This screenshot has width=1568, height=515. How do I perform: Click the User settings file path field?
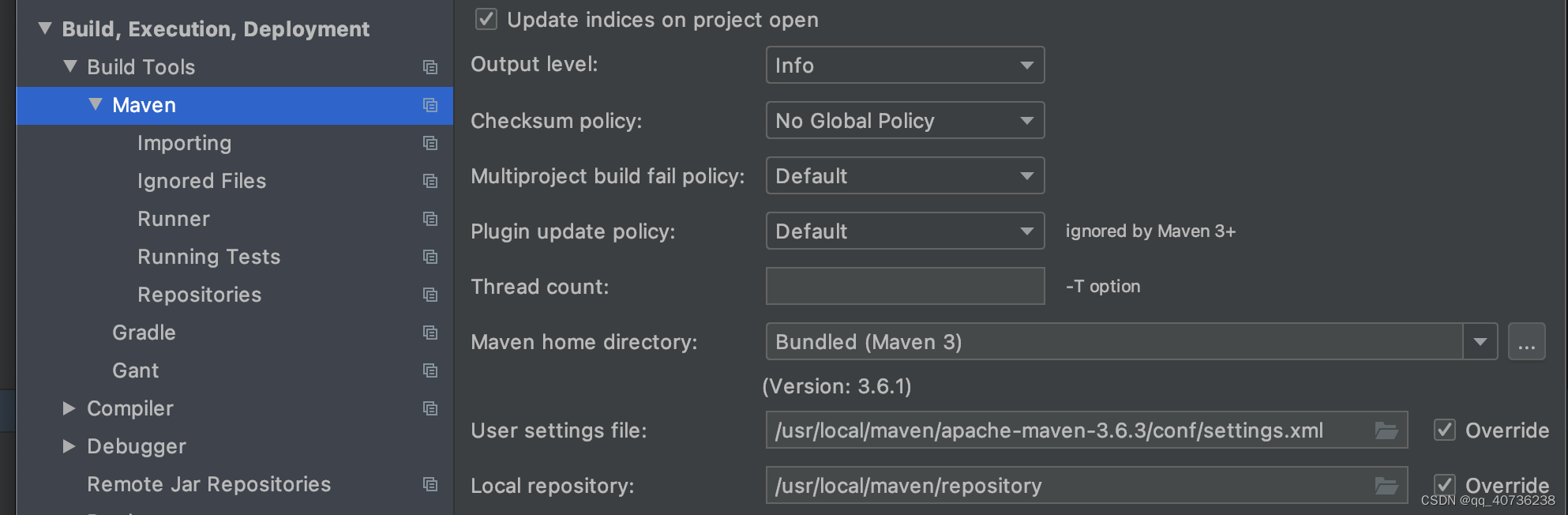(x=1086, y=430)
